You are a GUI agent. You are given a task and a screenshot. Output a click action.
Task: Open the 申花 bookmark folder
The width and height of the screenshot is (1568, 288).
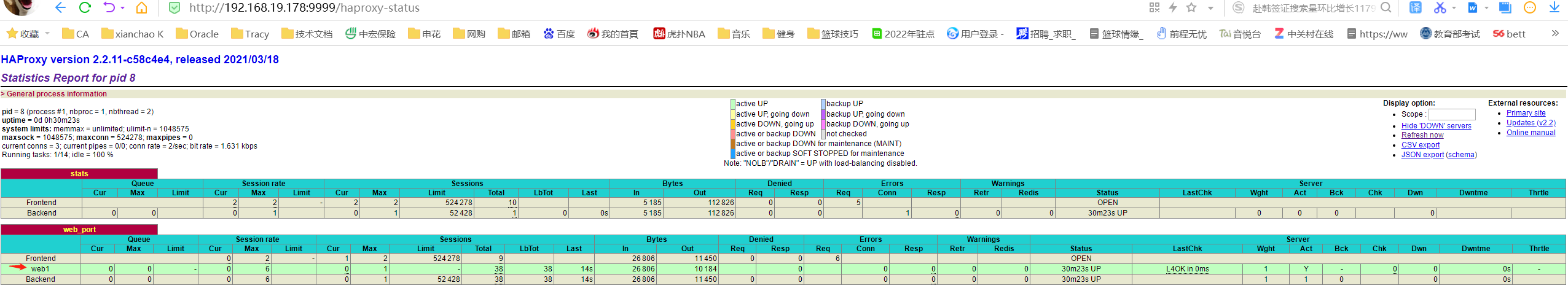(x=424, y=34)
